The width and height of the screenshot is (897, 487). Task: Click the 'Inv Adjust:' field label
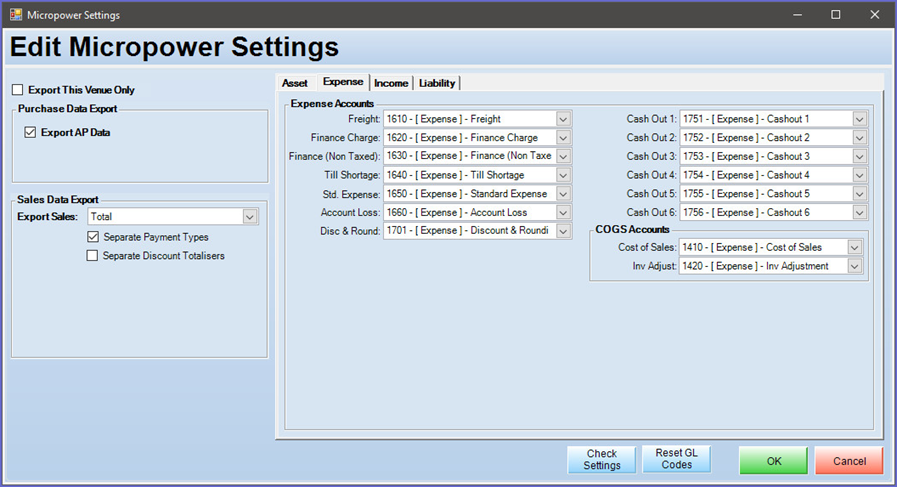coord(654,266)
